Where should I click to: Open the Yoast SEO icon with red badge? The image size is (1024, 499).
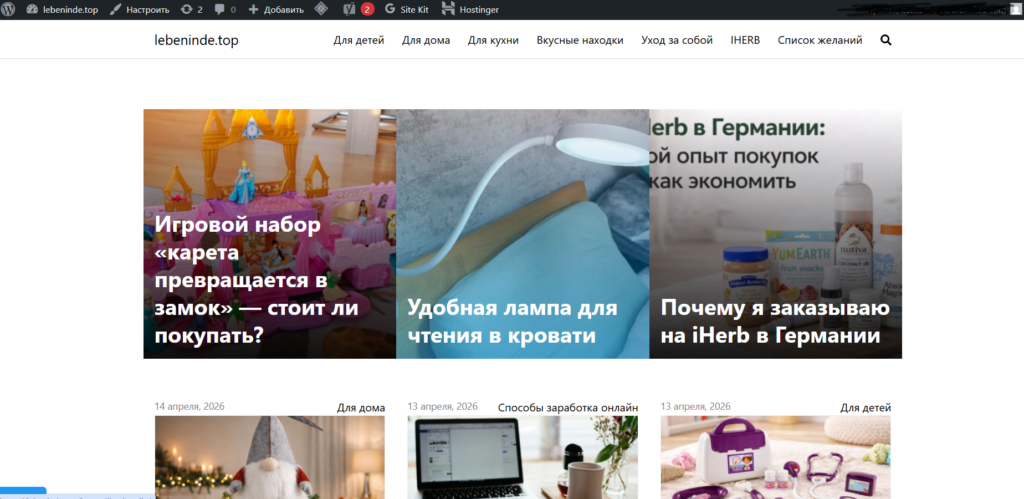point(359,9)
